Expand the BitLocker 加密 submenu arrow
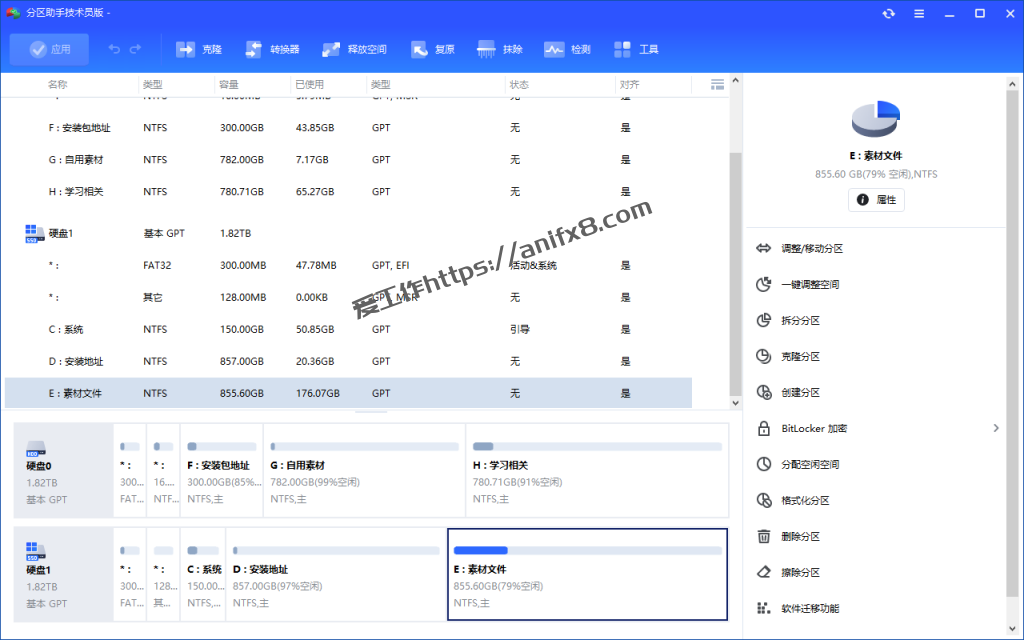 [995, 428]
